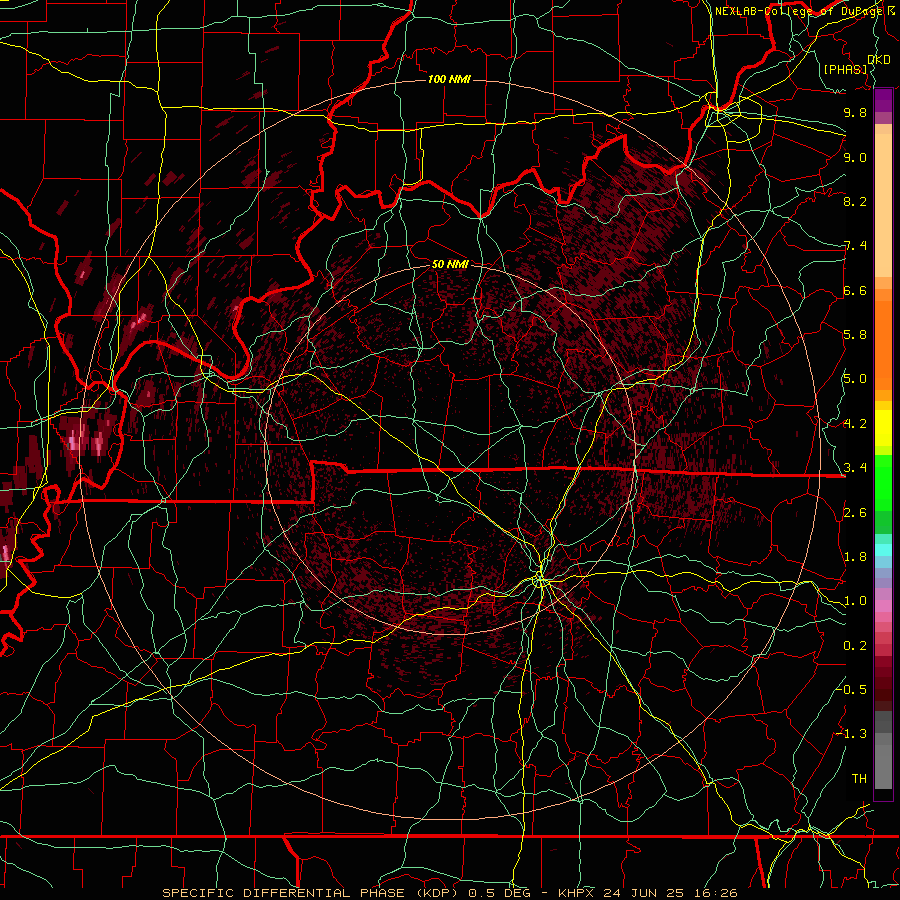Click the 8.2 value on the color scale

[855, 201]
